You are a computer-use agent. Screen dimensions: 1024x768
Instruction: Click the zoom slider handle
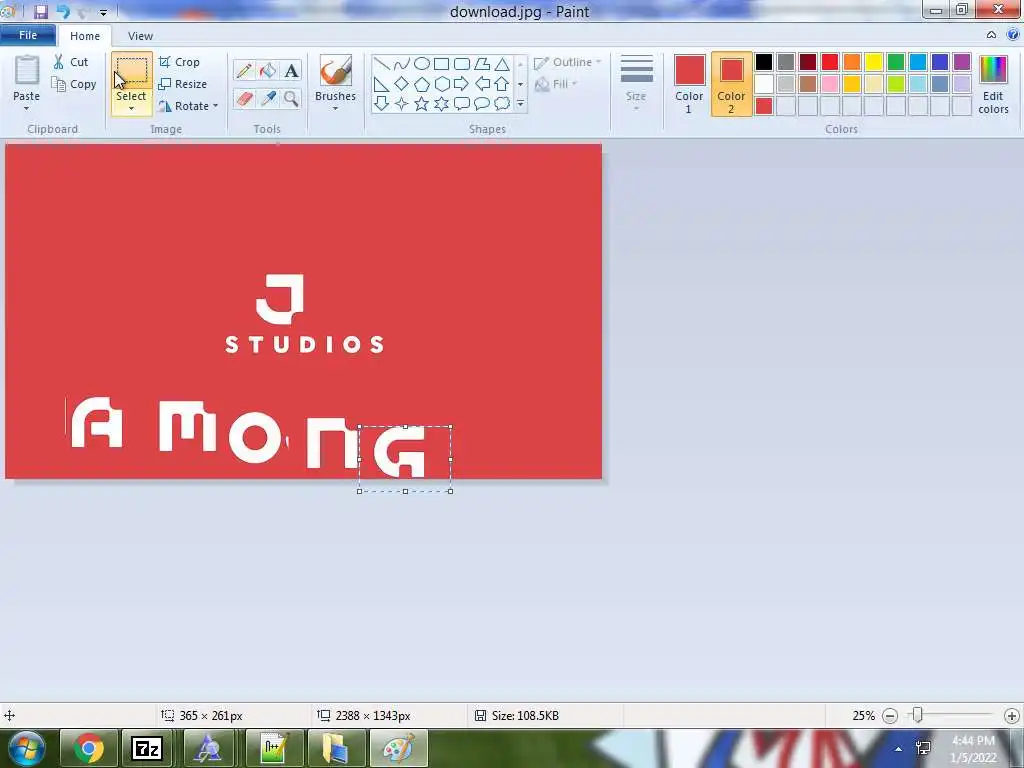point(918,716)
